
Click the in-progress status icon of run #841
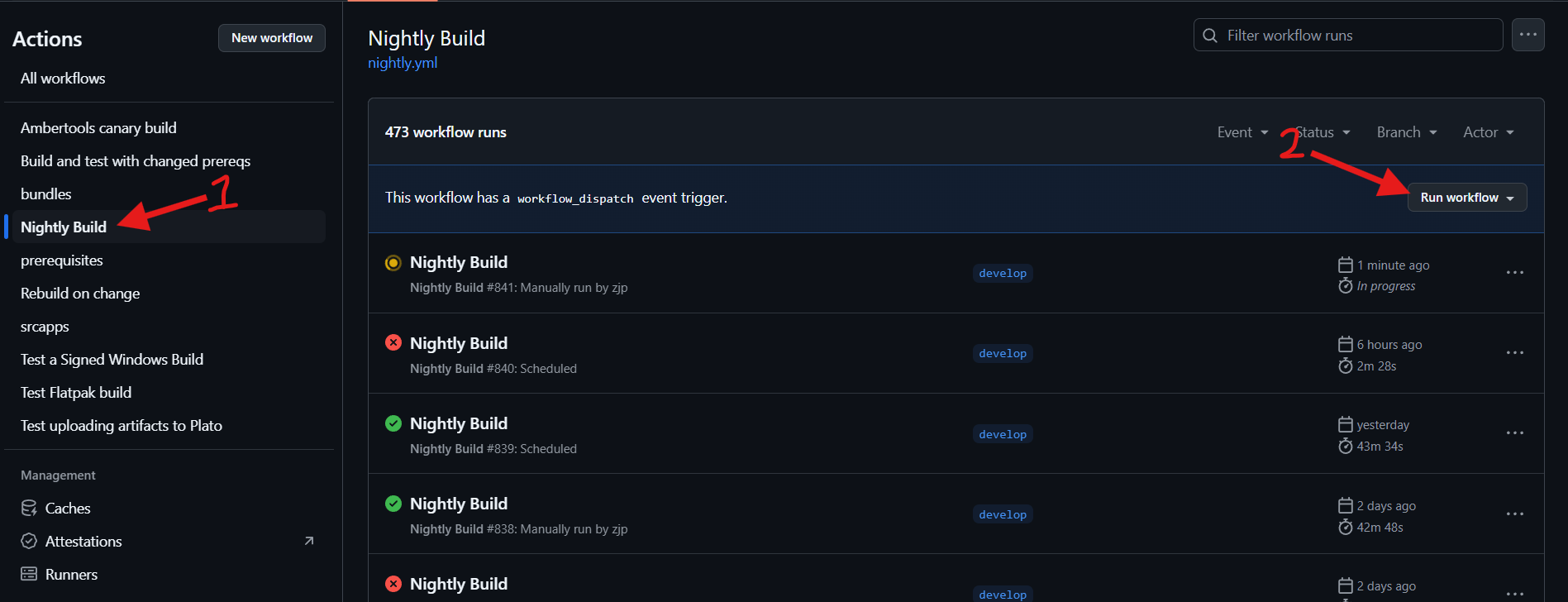point(393,263)
